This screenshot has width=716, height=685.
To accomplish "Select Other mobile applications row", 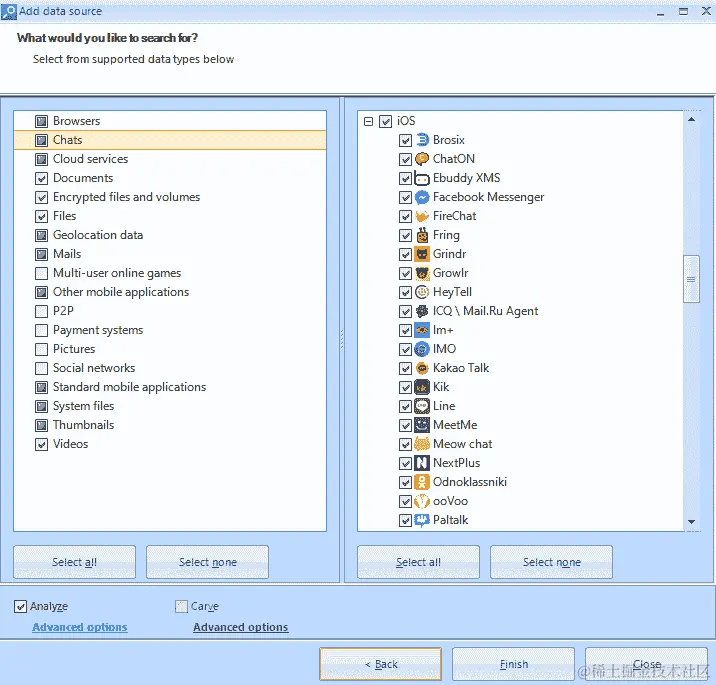I will point(170,292).
